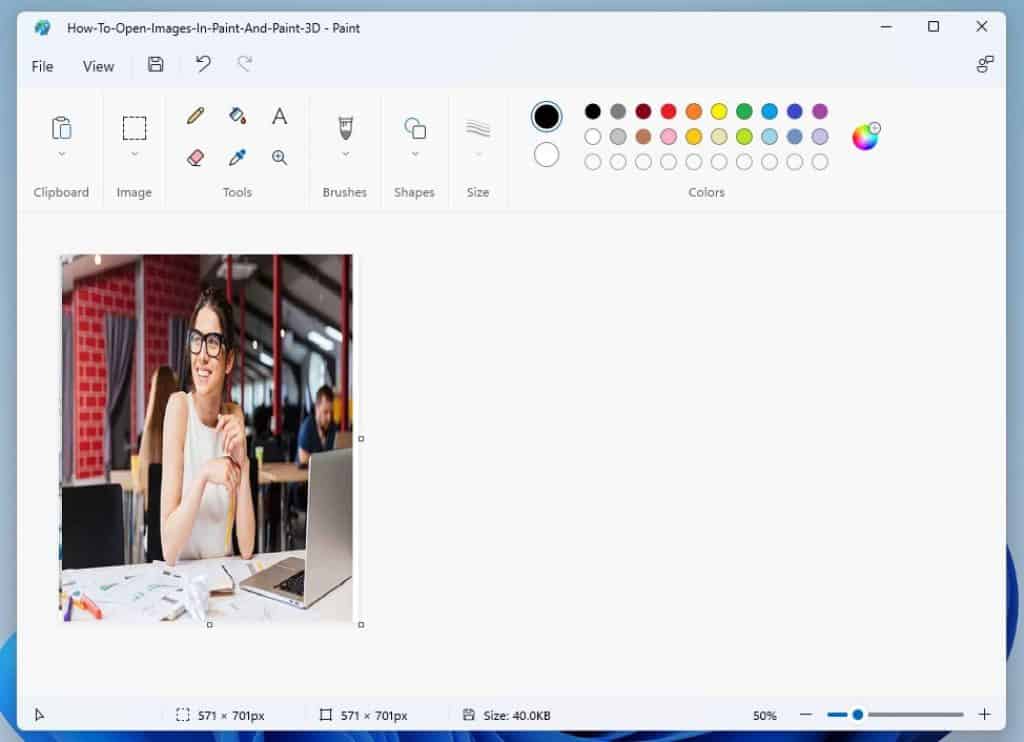
Task: Maximize the Paint window
Action: 933,27
